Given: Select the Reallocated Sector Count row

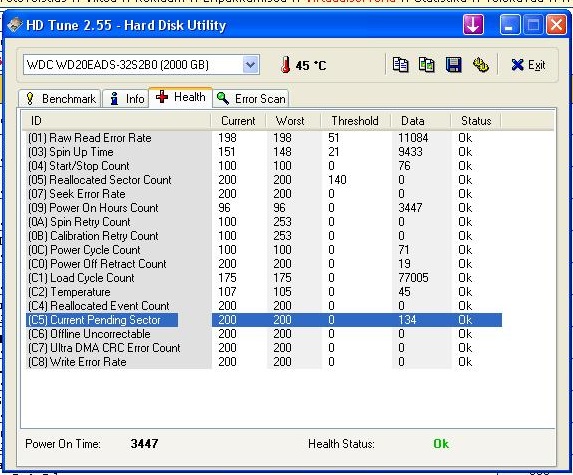Looking at the screenshot, I should pyautogui.click(x=263, y=180).
